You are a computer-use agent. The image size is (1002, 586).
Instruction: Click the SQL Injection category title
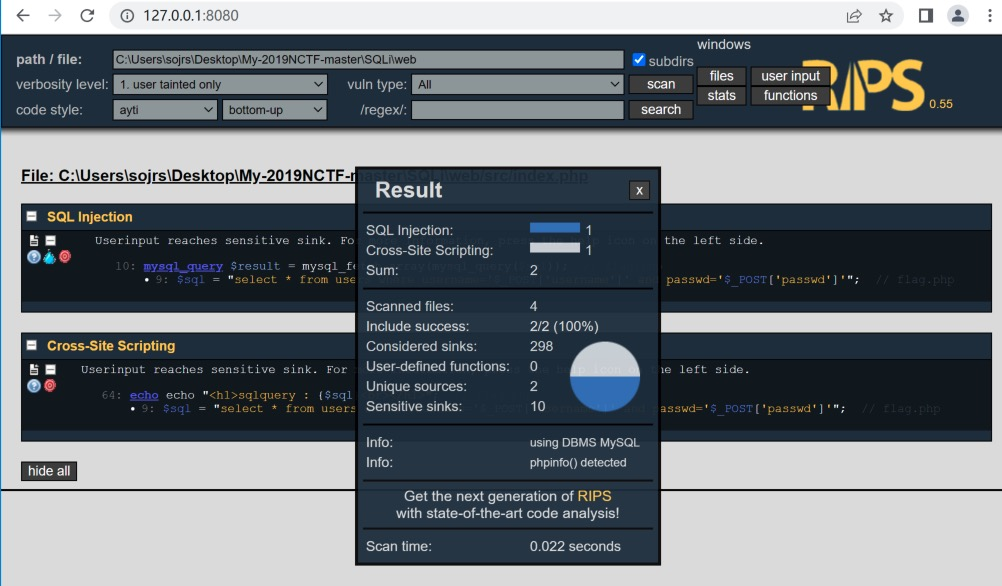pos(89,217)
